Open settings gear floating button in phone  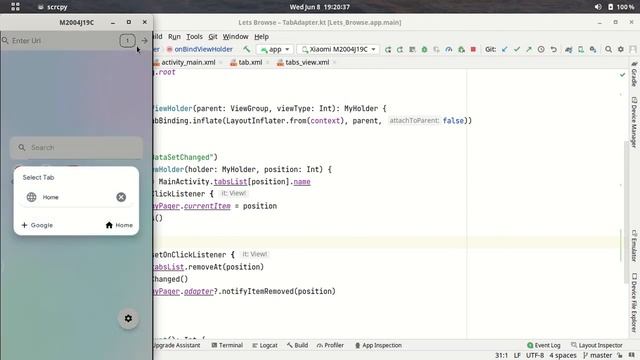(128, 318)
